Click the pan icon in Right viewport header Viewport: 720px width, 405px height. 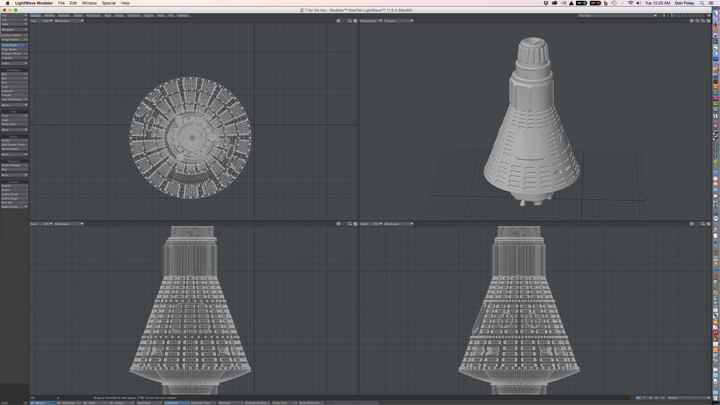692,224
